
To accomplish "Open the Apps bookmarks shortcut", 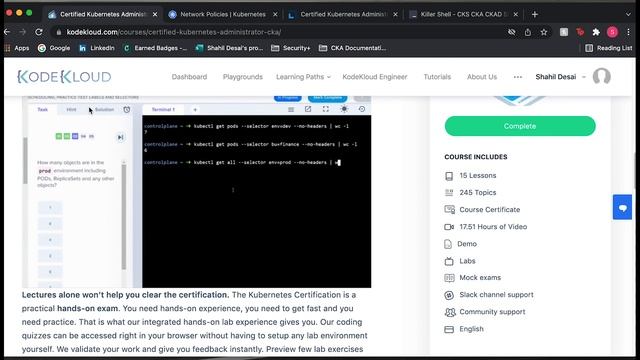I will point(17,48).
